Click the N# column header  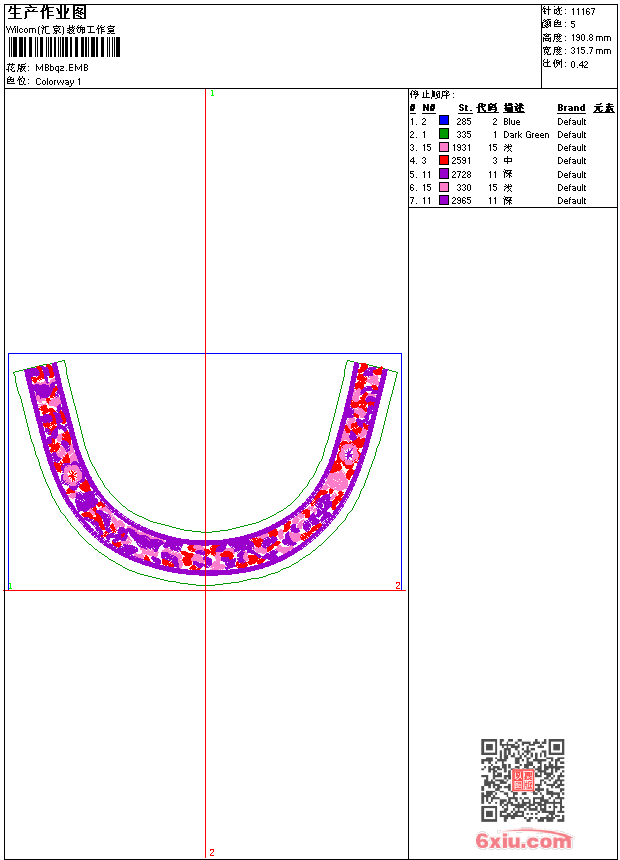point(429,108)
